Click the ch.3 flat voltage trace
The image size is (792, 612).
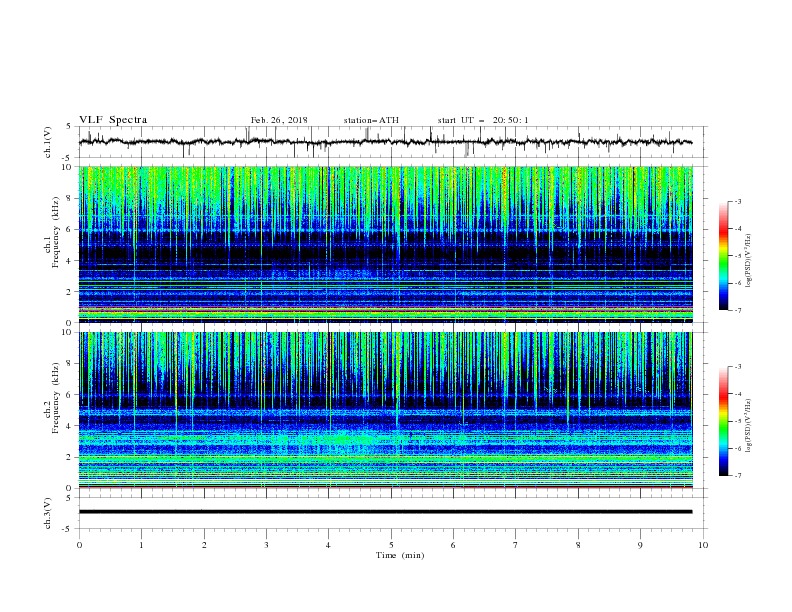point(385,512)
